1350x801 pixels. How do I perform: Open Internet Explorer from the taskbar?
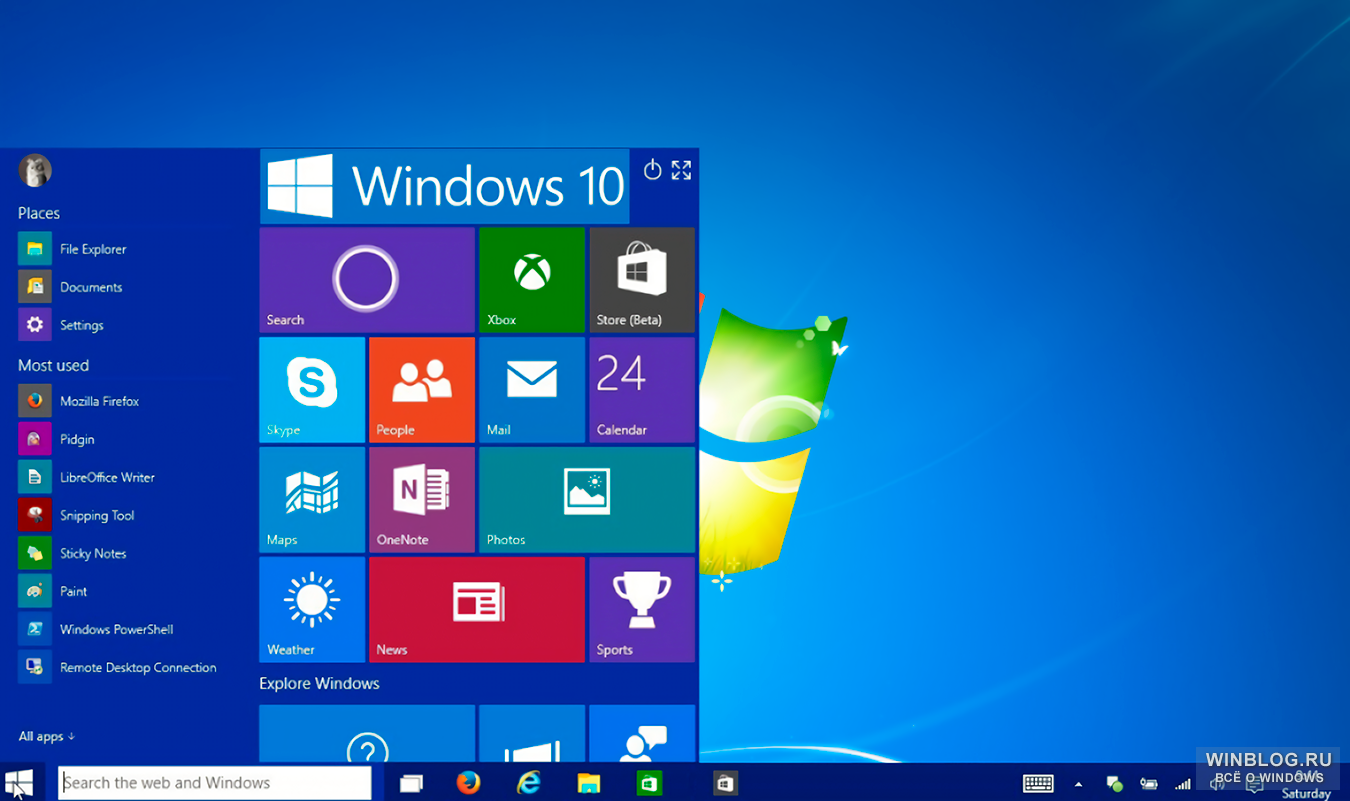[528, 782]
